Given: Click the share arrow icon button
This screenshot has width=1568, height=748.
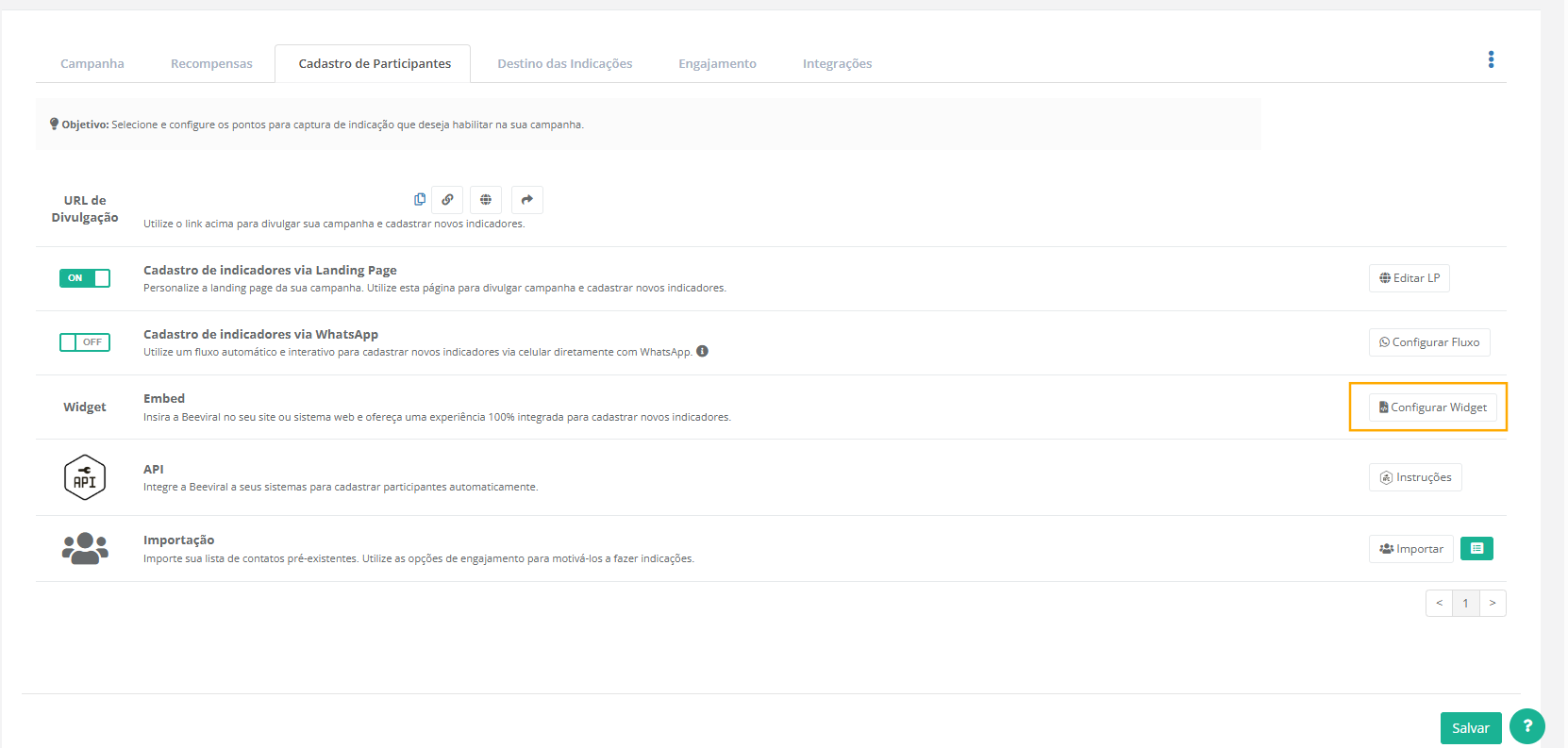Looking at the screenshot, I should pyautogui.click(x=527, y=200).
